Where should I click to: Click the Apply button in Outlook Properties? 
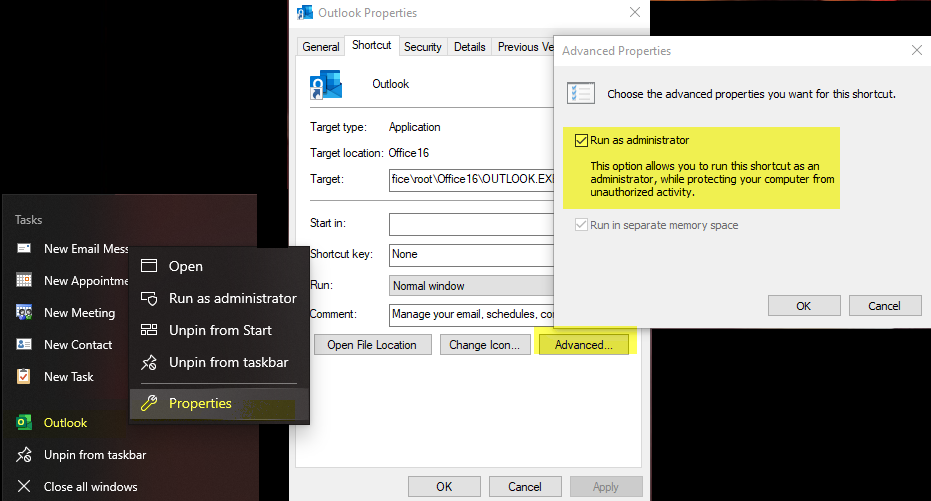coord(606,487)
